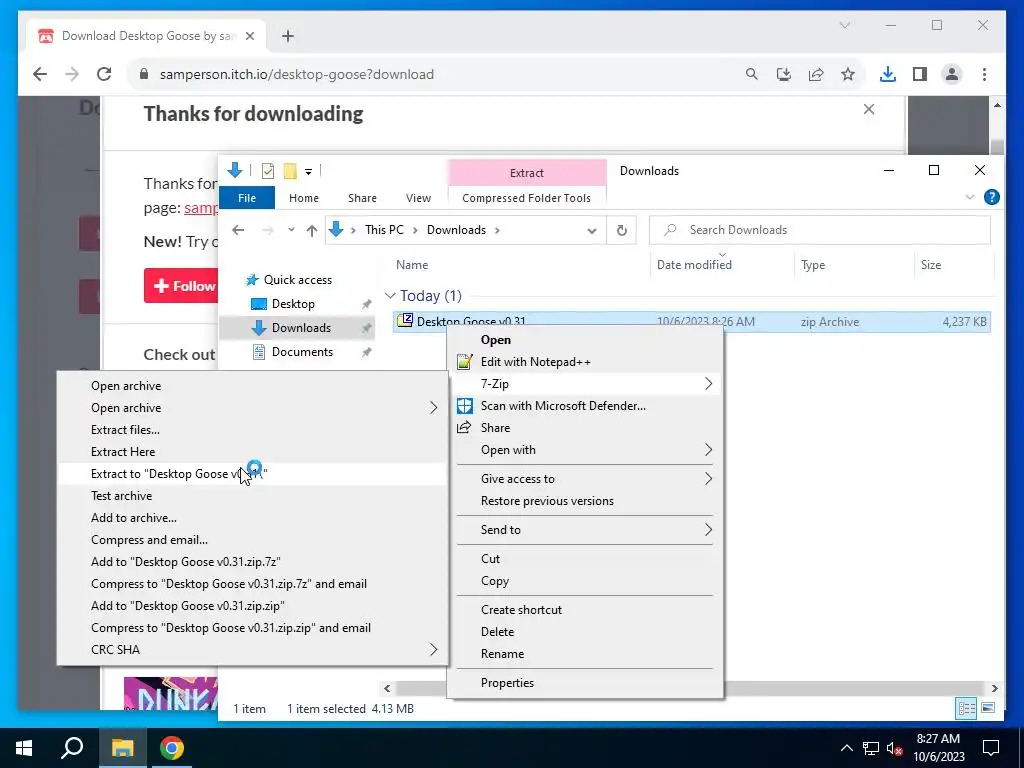
Task: Open Customize Quick Access Toolbar dropdown
Action: 308,172
